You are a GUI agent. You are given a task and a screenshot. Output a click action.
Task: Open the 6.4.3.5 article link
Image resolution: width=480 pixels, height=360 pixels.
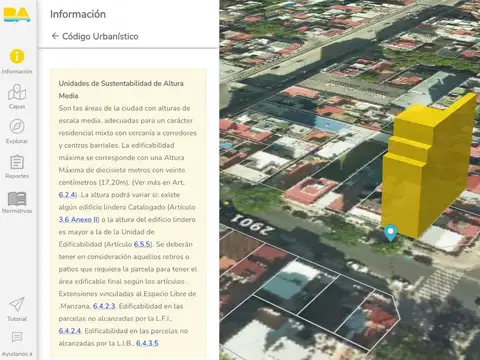[x=147, y=343]
